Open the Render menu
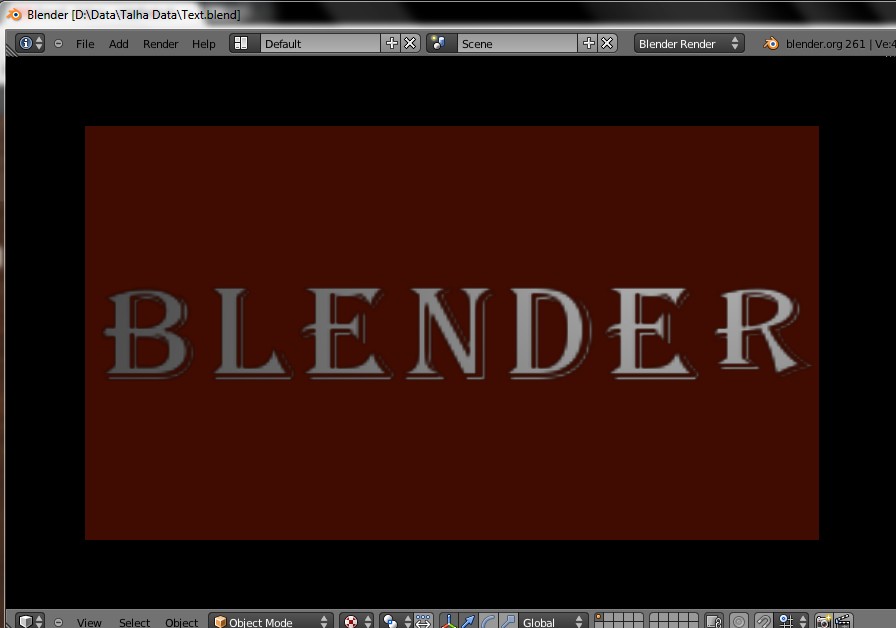The width and height of the screenshot is (896, 628). click(160, 43)
